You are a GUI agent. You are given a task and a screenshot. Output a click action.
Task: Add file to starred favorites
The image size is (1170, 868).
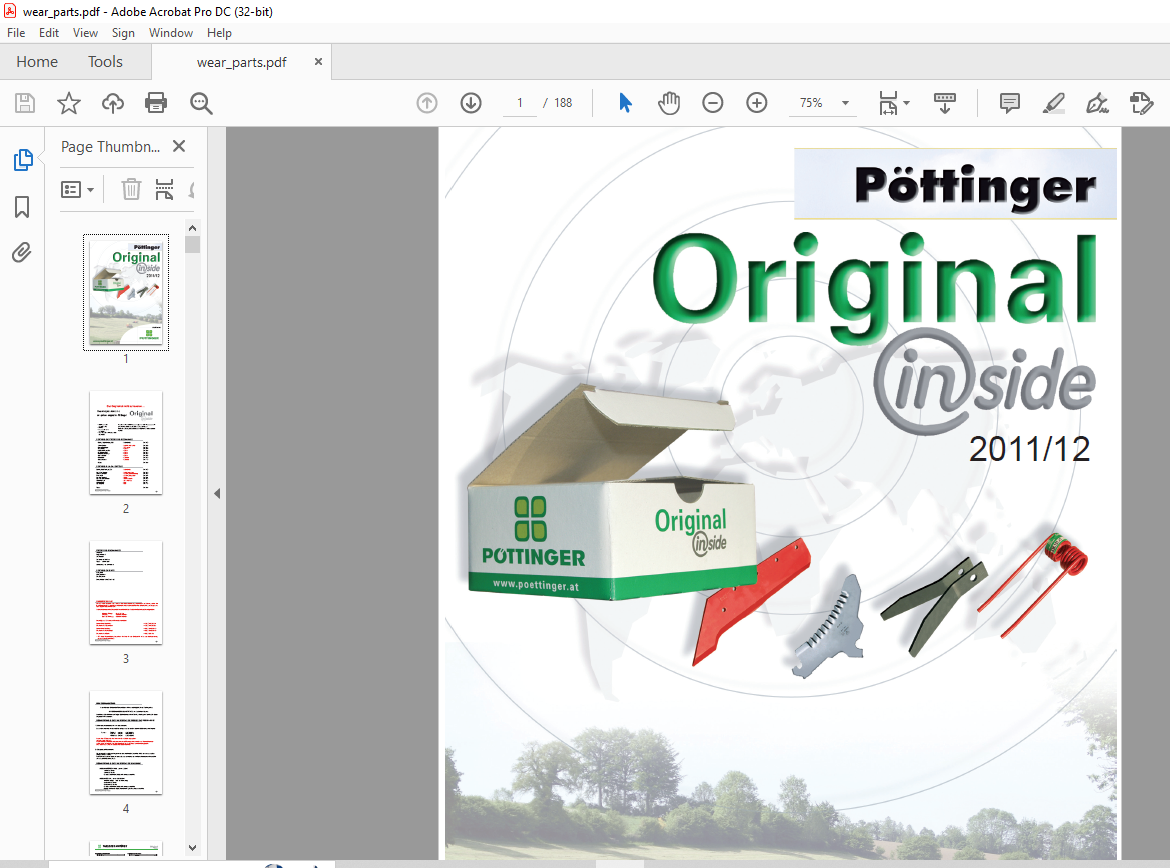(x=69, y=103)
